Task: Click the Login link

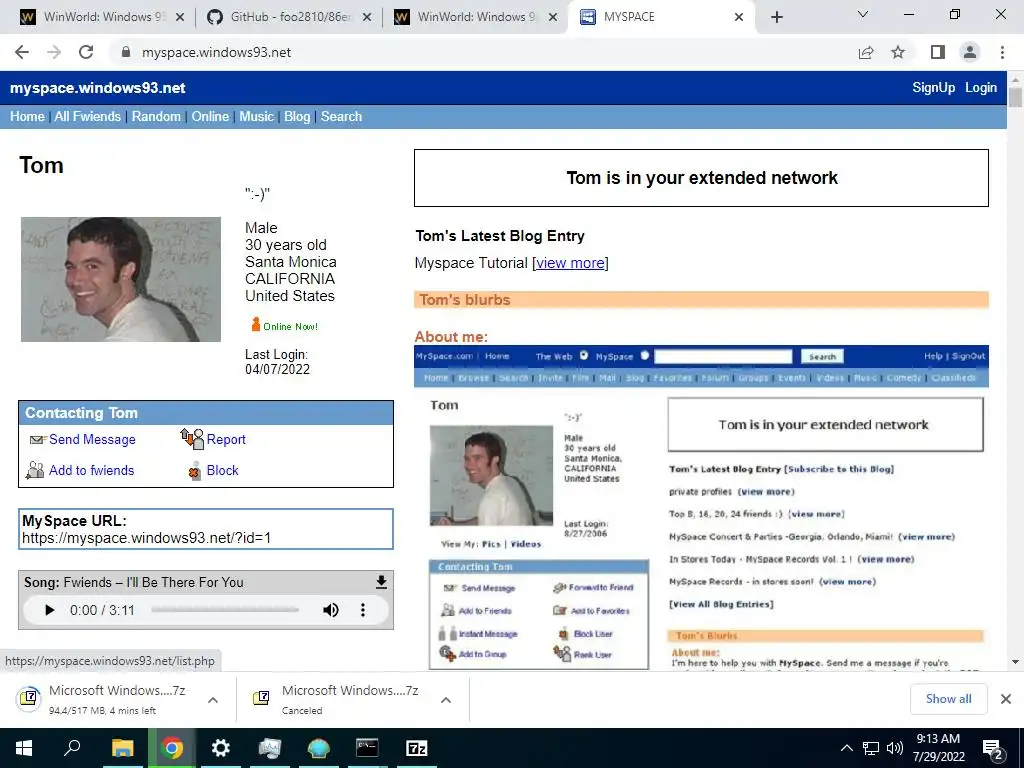Action: [981, 88]
